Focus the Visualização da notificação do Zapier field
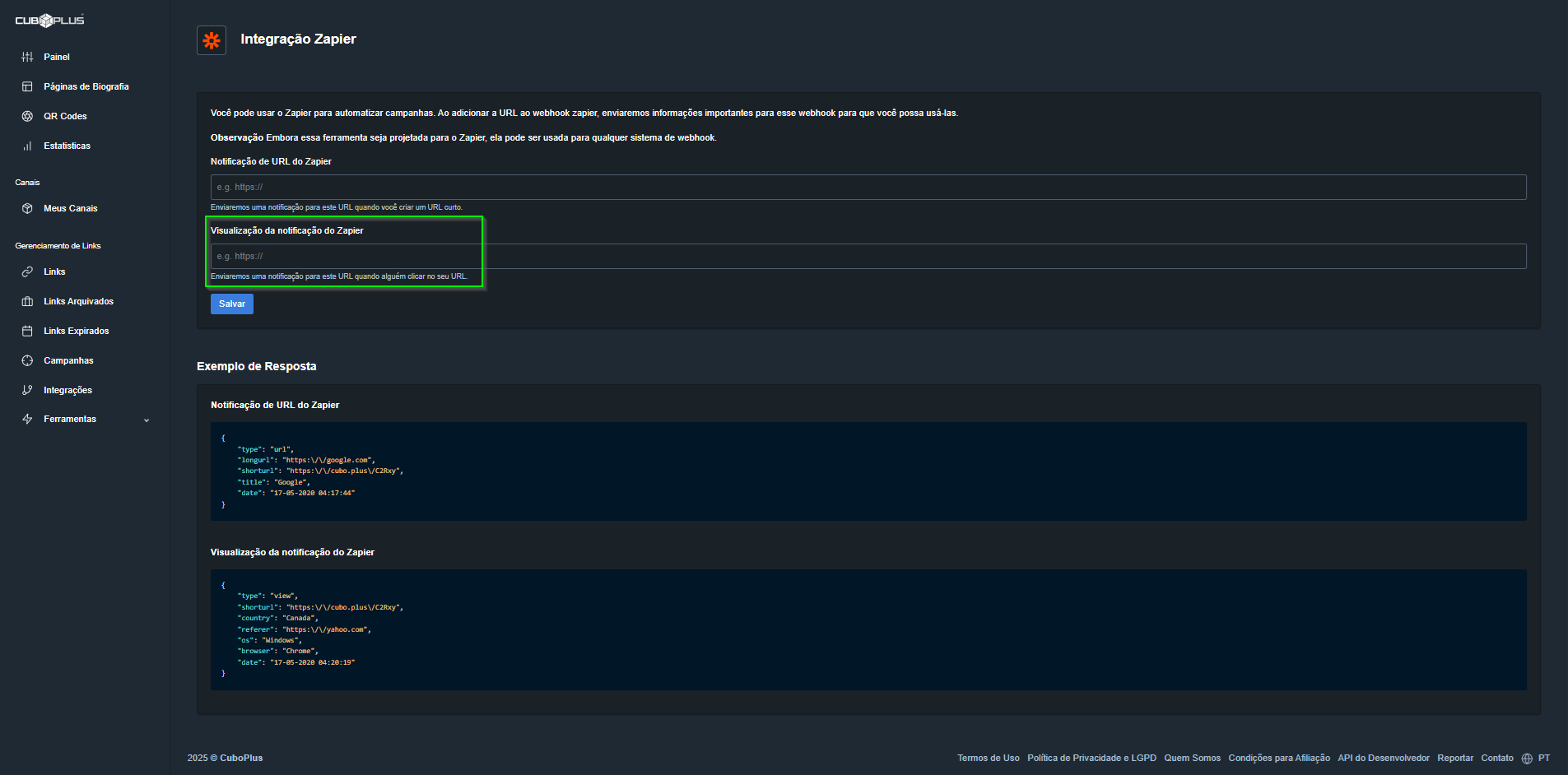The width and height of the screenshot is (1568, 775). (868, 256)
